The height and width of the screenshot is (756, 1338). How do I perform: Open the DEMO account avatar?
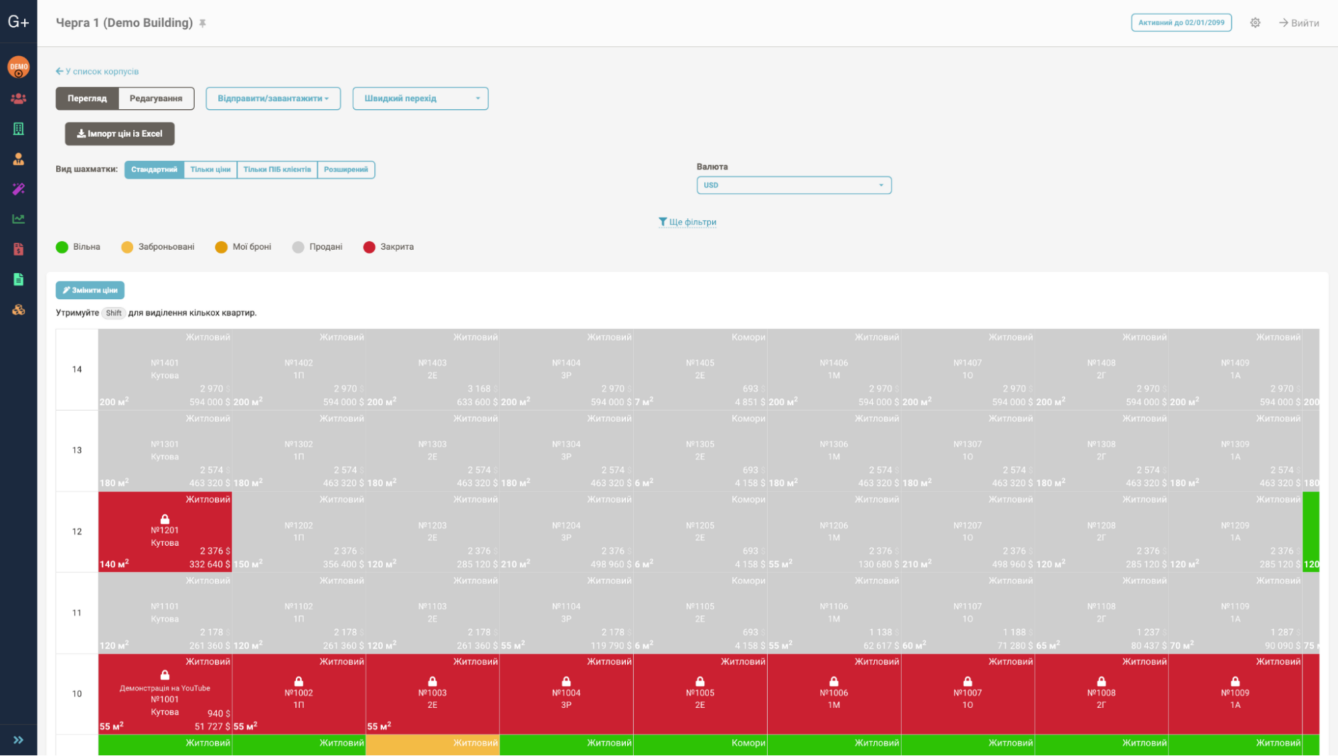18,67
